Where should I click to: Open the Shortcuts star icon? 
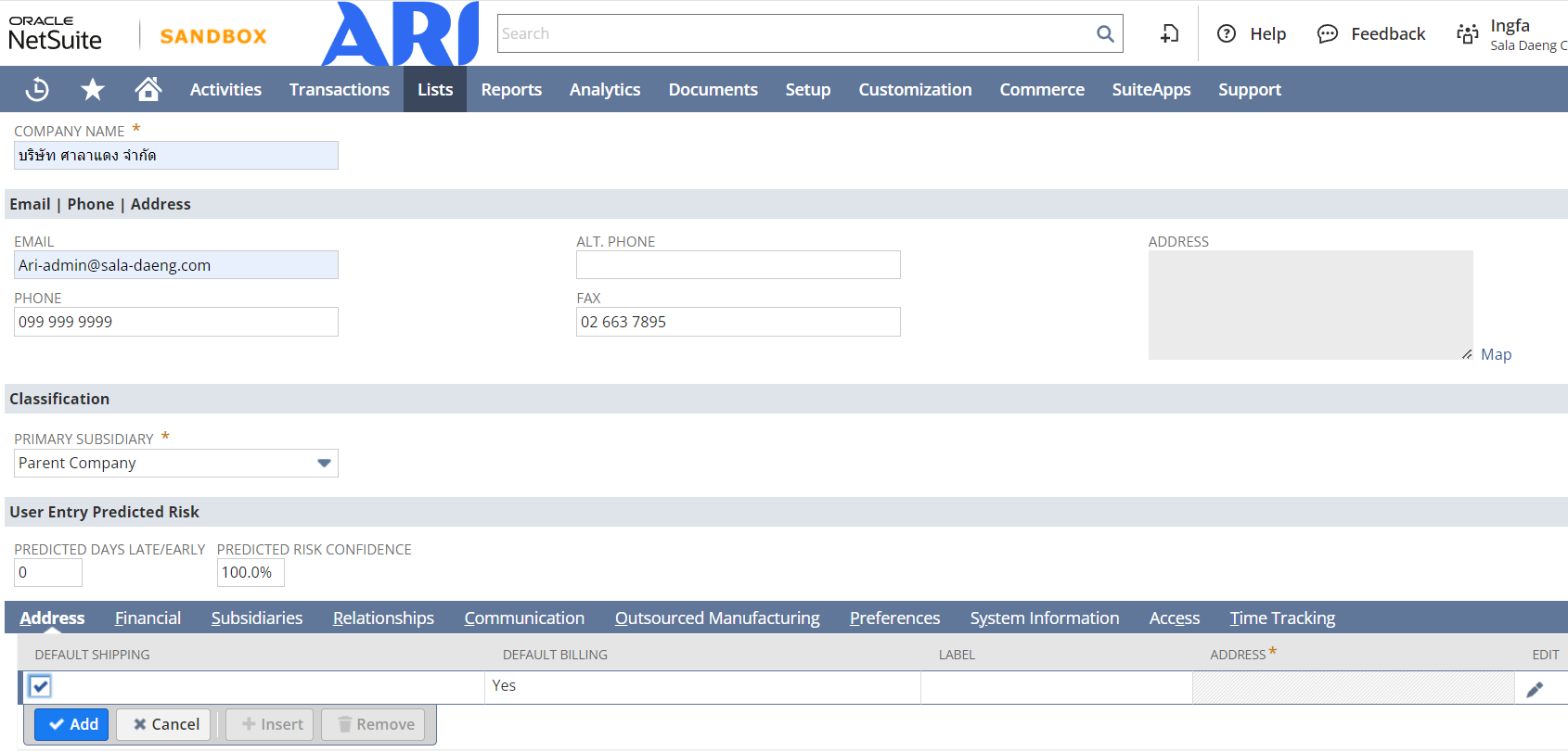(x=92, y=89)
